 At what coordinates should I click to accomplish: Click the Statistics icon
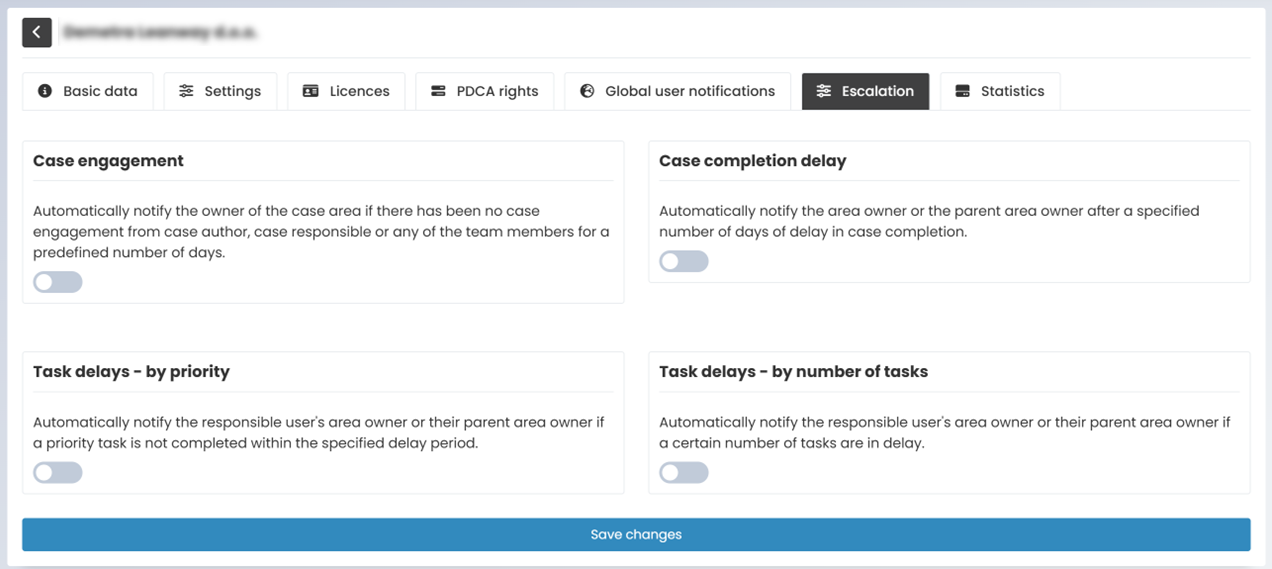coord(962,91)
